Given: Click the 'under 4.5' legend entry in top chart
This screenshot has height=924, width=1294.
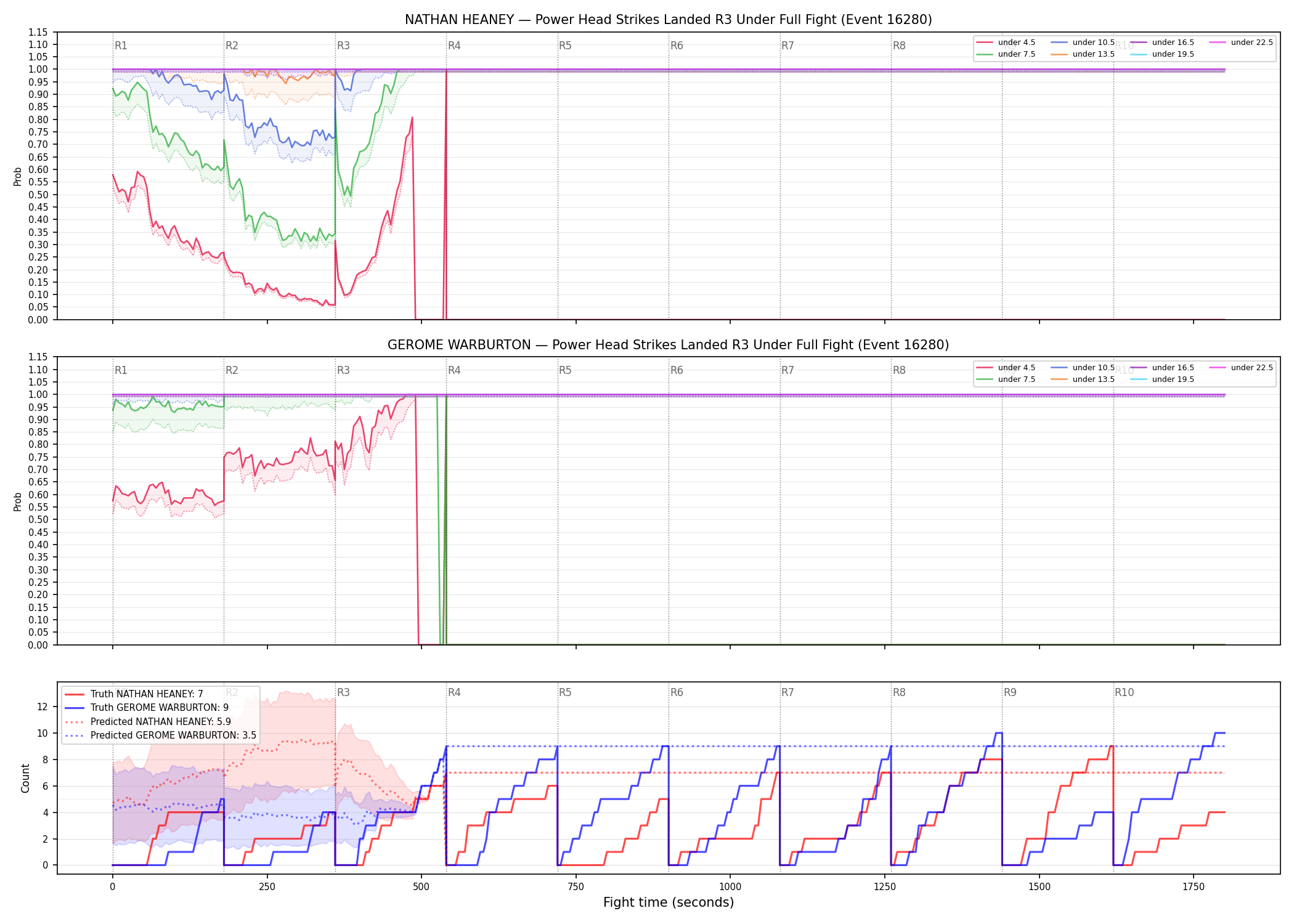Looking at the screenshot, I should pyautogui.click(x=1006, y=43).
